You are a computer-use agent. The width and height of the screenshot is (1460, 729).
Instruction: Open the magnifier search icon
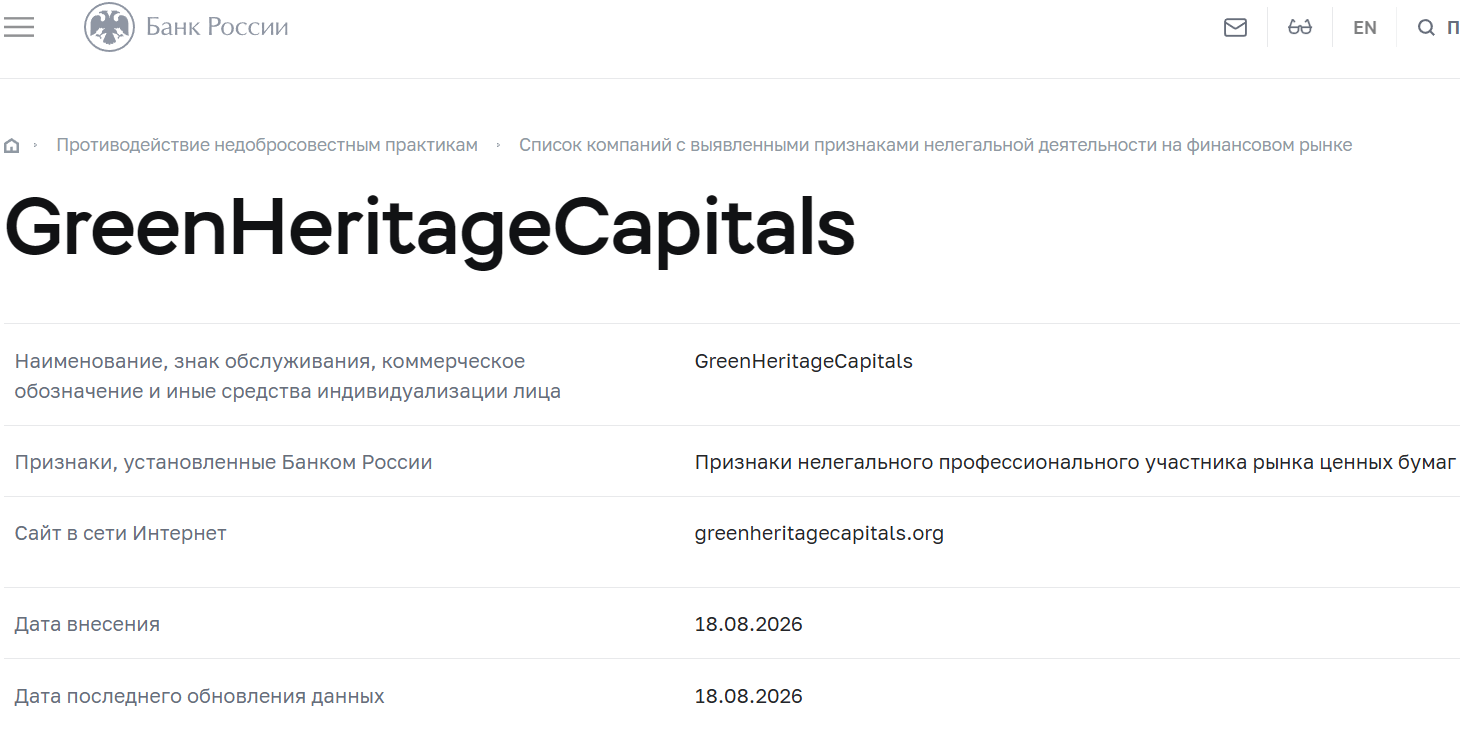[x=1426, y=28]
